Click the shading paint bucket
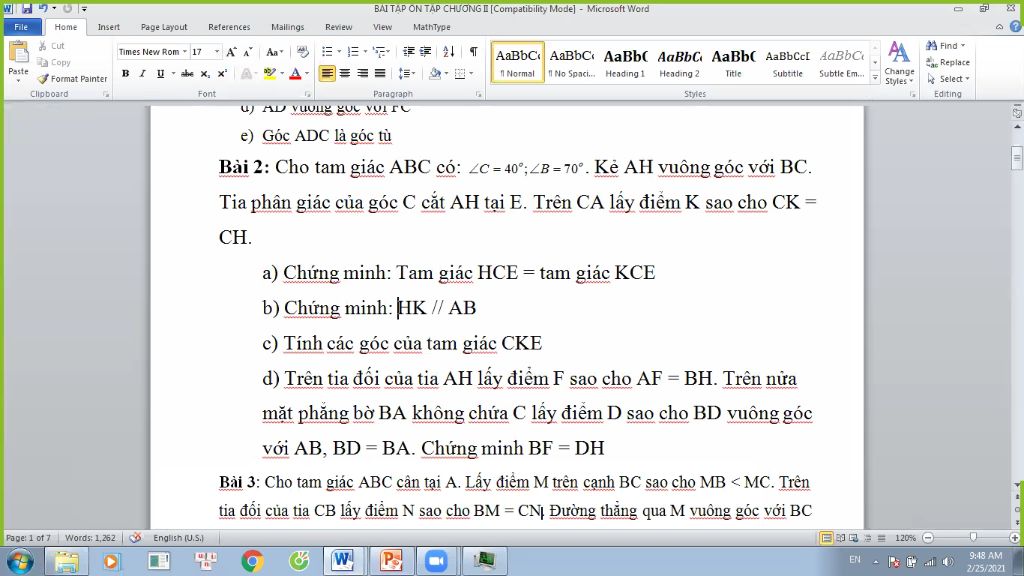This screenshot has height=576, width=1024. [x=435, y=74]
